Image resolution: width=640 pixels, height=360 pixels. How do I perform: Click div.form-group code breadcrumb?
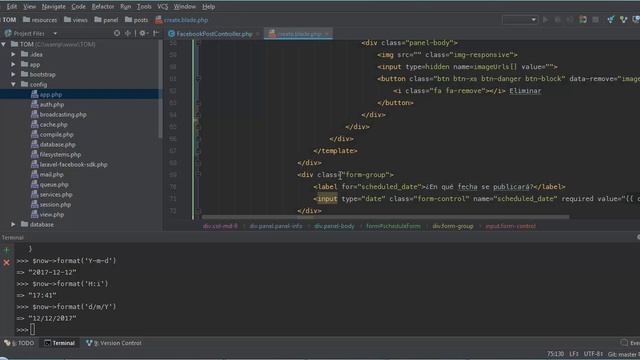click(453, 226)
